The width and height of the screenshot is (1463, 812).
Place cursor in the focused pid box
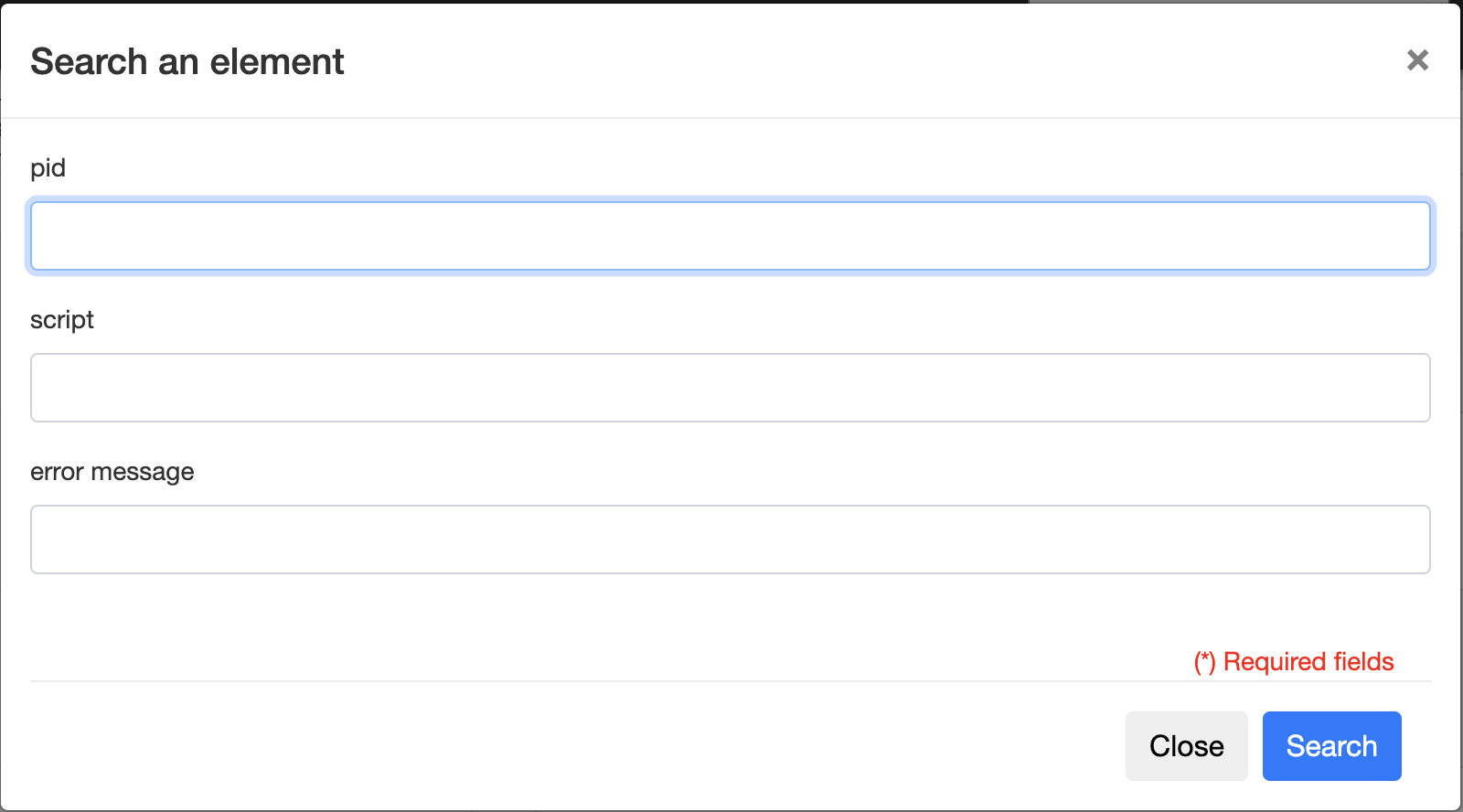[x=730, y=236]
